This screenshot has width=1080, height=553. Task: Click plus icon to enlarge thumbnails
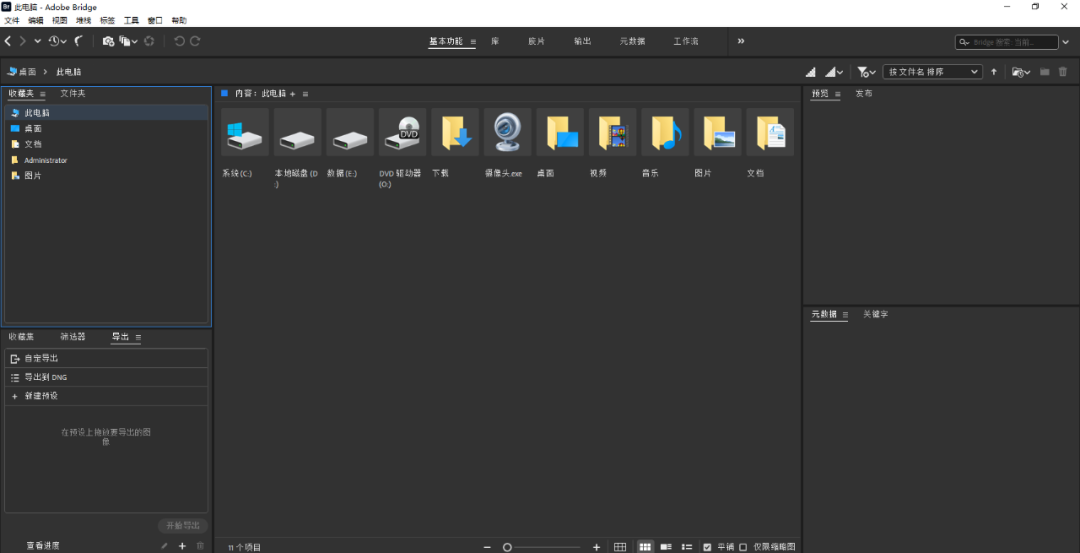click(597, 547)
